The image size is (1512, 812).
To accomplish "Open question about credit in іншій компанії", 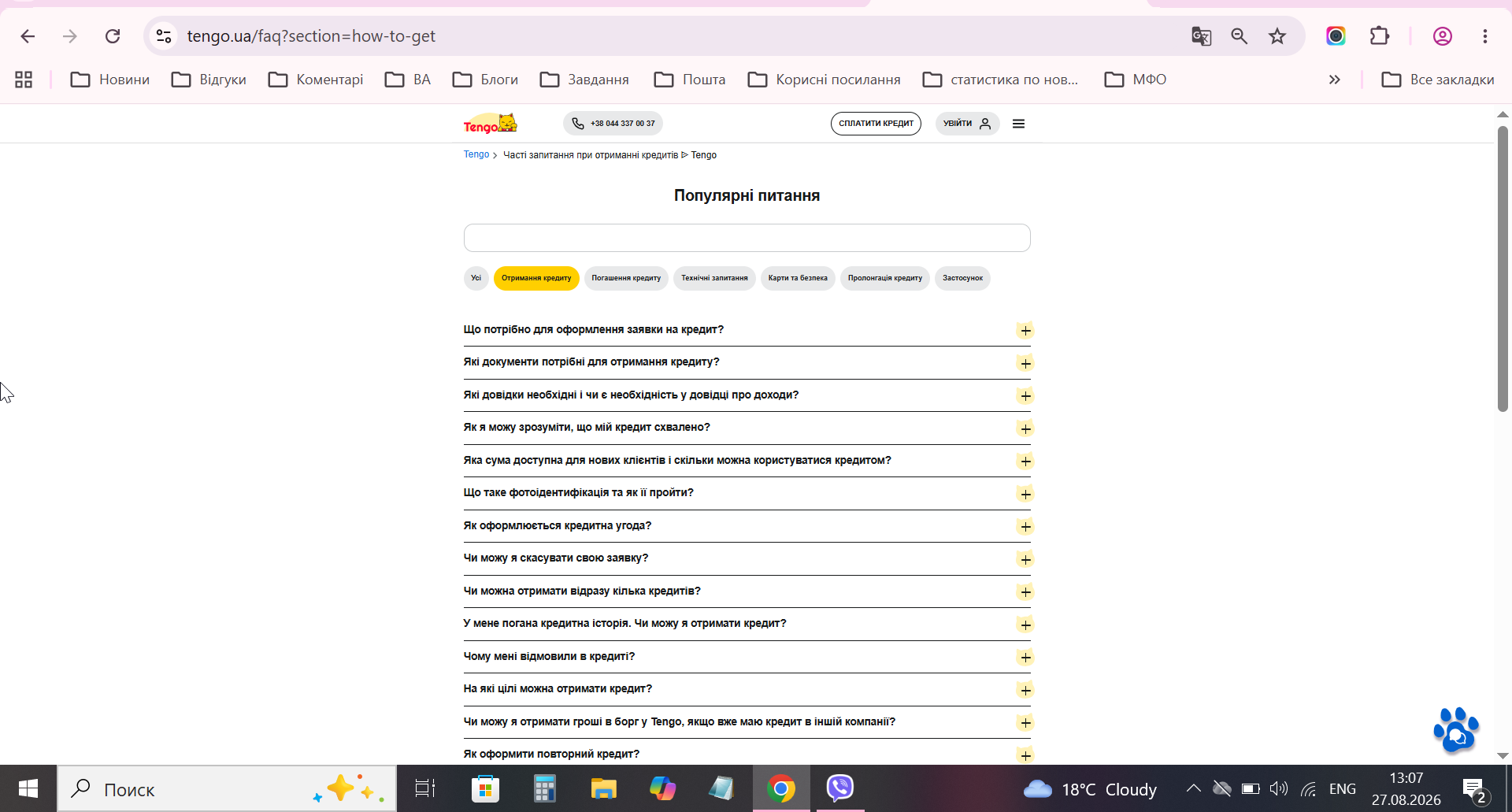I will click(x=747, y=722).
